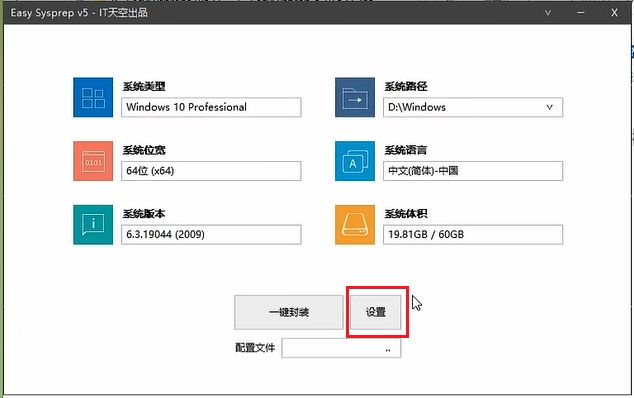Click the system language (系统语言) icon
This screenshot has width=634, height=398.
[355, 161]
